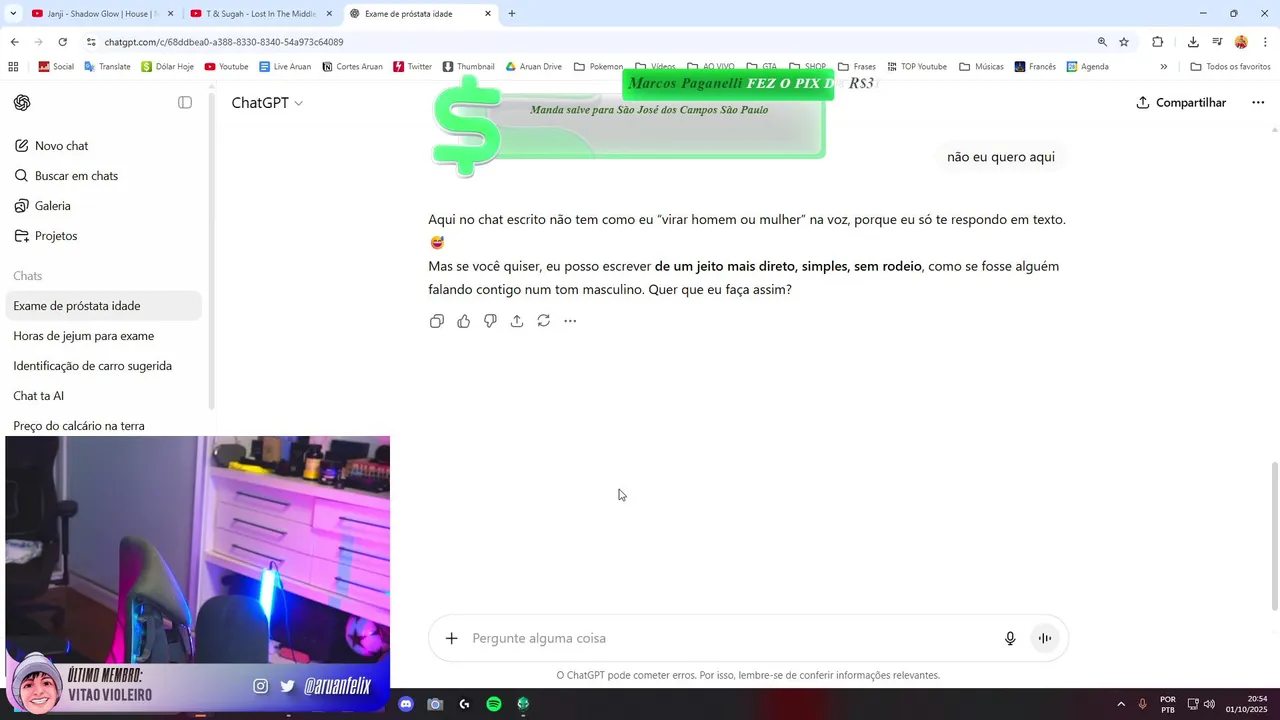Copy the response with the copy icon
1280x720 pixels.
pyautogui.click(x=437, y=321)
